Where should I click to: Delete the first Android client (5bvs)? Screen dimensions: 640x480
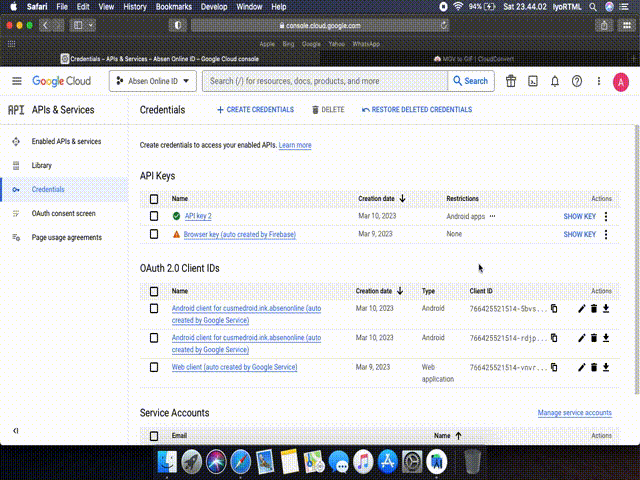point(594,309)
